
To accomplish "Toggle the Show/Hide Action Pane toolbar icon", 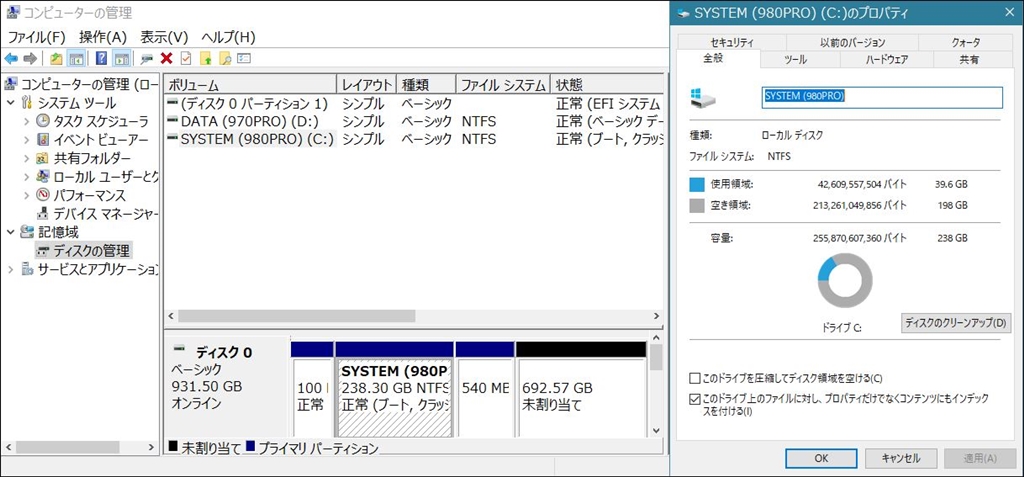I will pyautogui.click(x=121, y=59).
